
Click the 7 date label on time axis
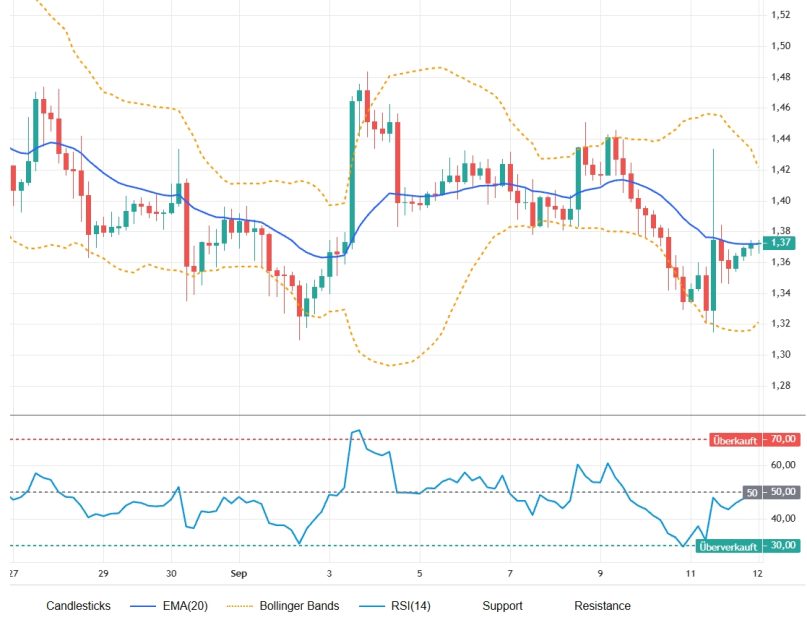point(510,574)
